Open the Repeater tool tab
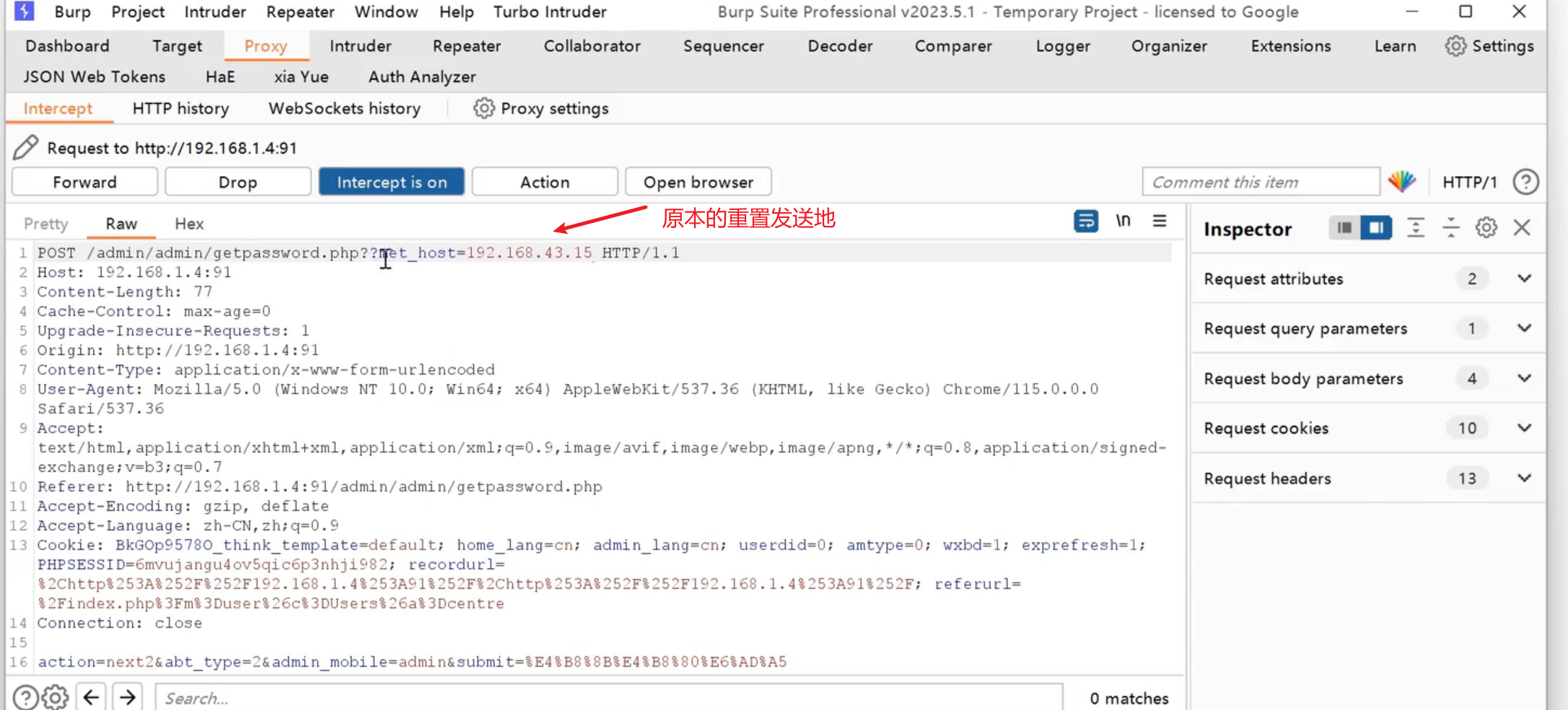The height and width of the screenshot is (710, 1568). (466, 46)
